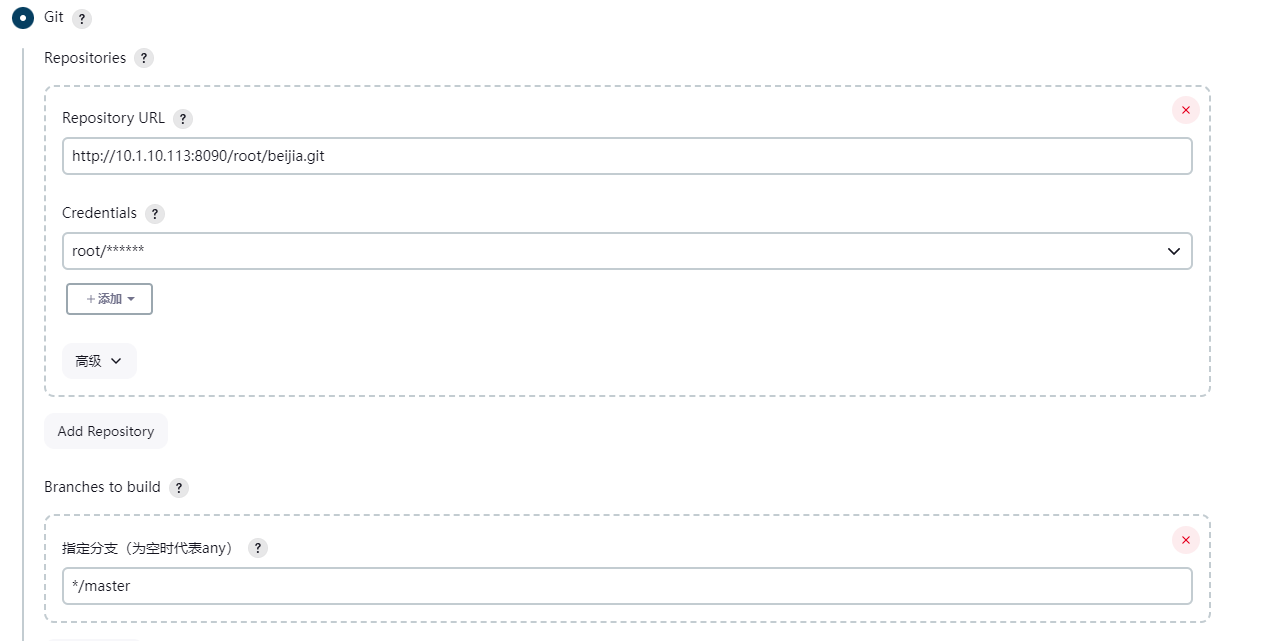Click the Git label text
This screenshot has height=641, width=1268.
[x=54, y=17]
